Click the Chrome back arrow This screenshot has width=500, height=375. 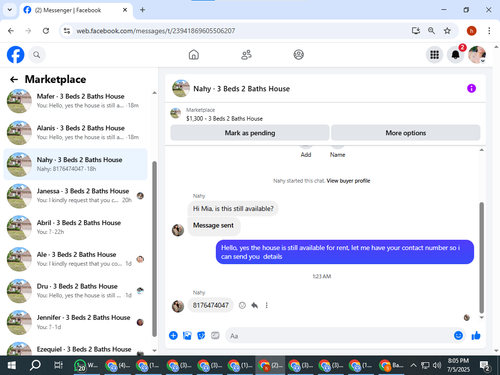[11, 31]
